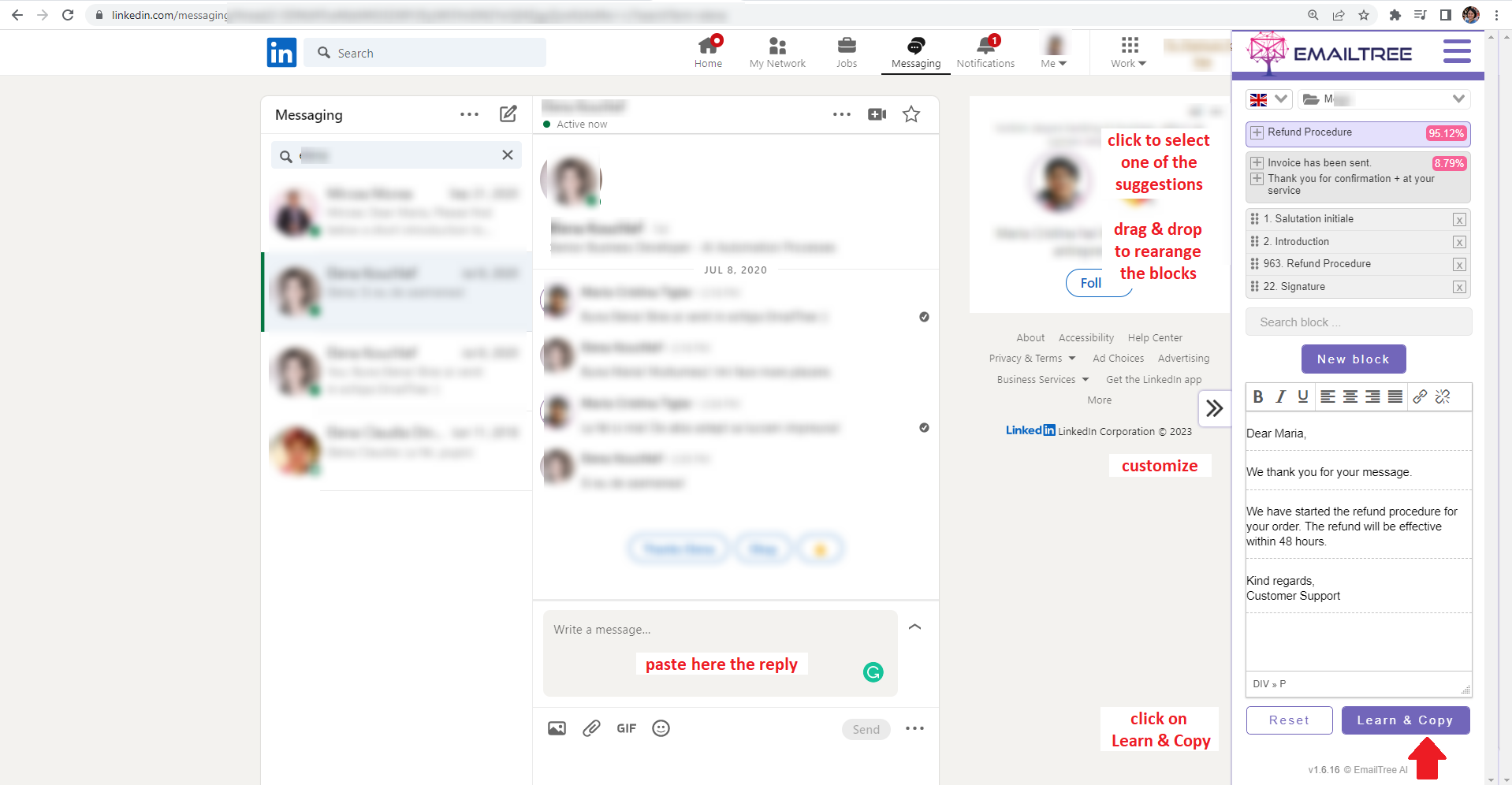Expand Business Services dropdown
The height and width of the screenshot is (785, 1512).
pos(1043,379)
